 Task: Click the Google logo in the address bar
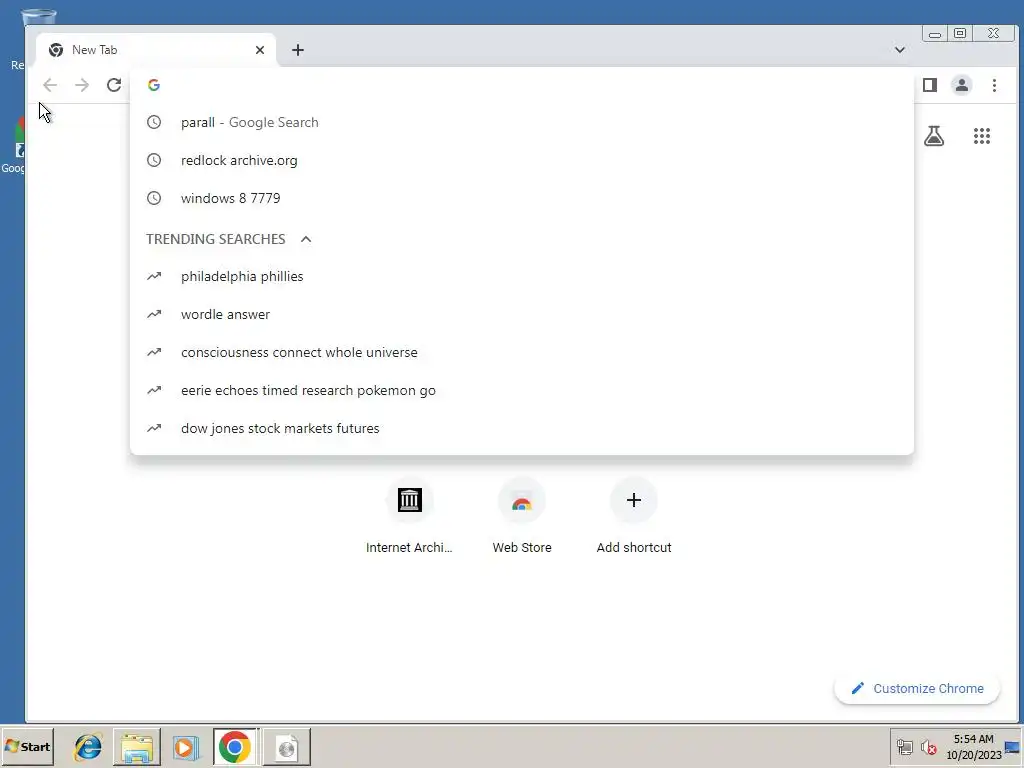click(154, 85)
